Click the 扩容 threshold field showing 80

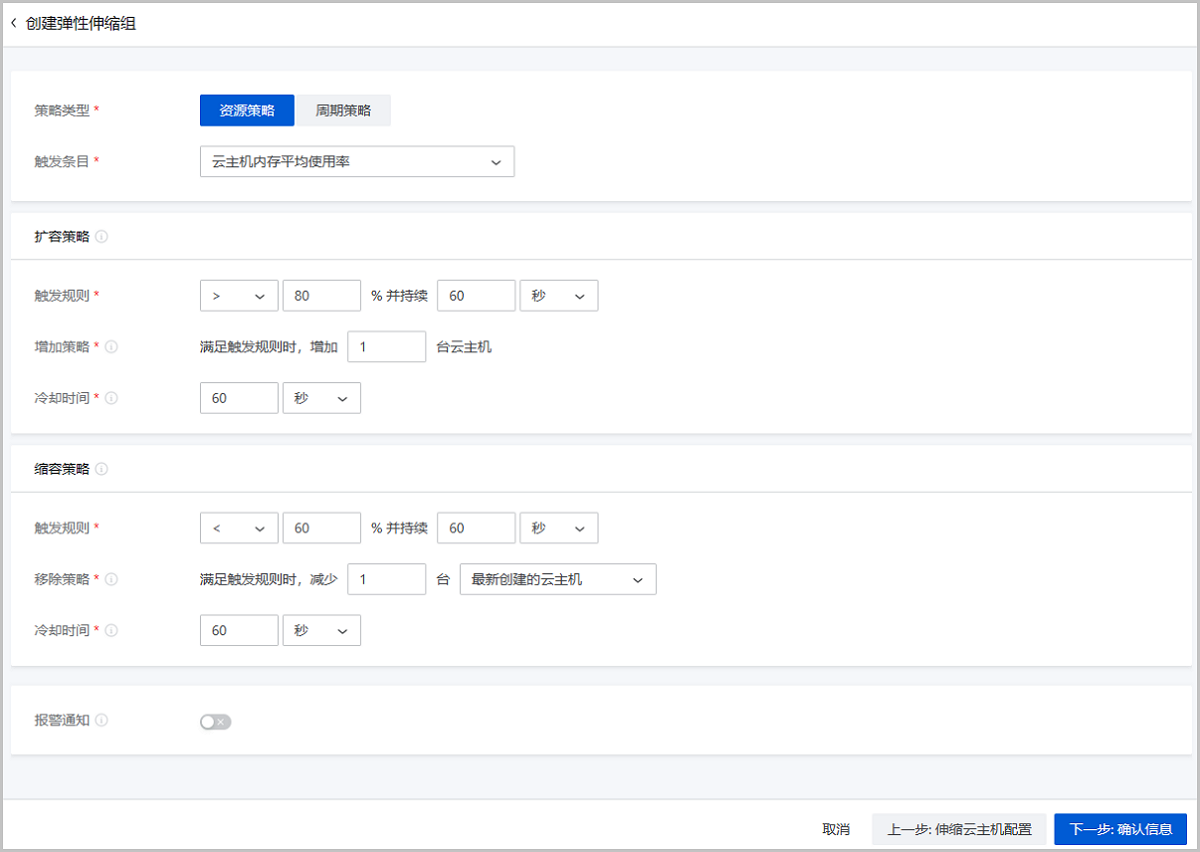(x=321, y=296)
